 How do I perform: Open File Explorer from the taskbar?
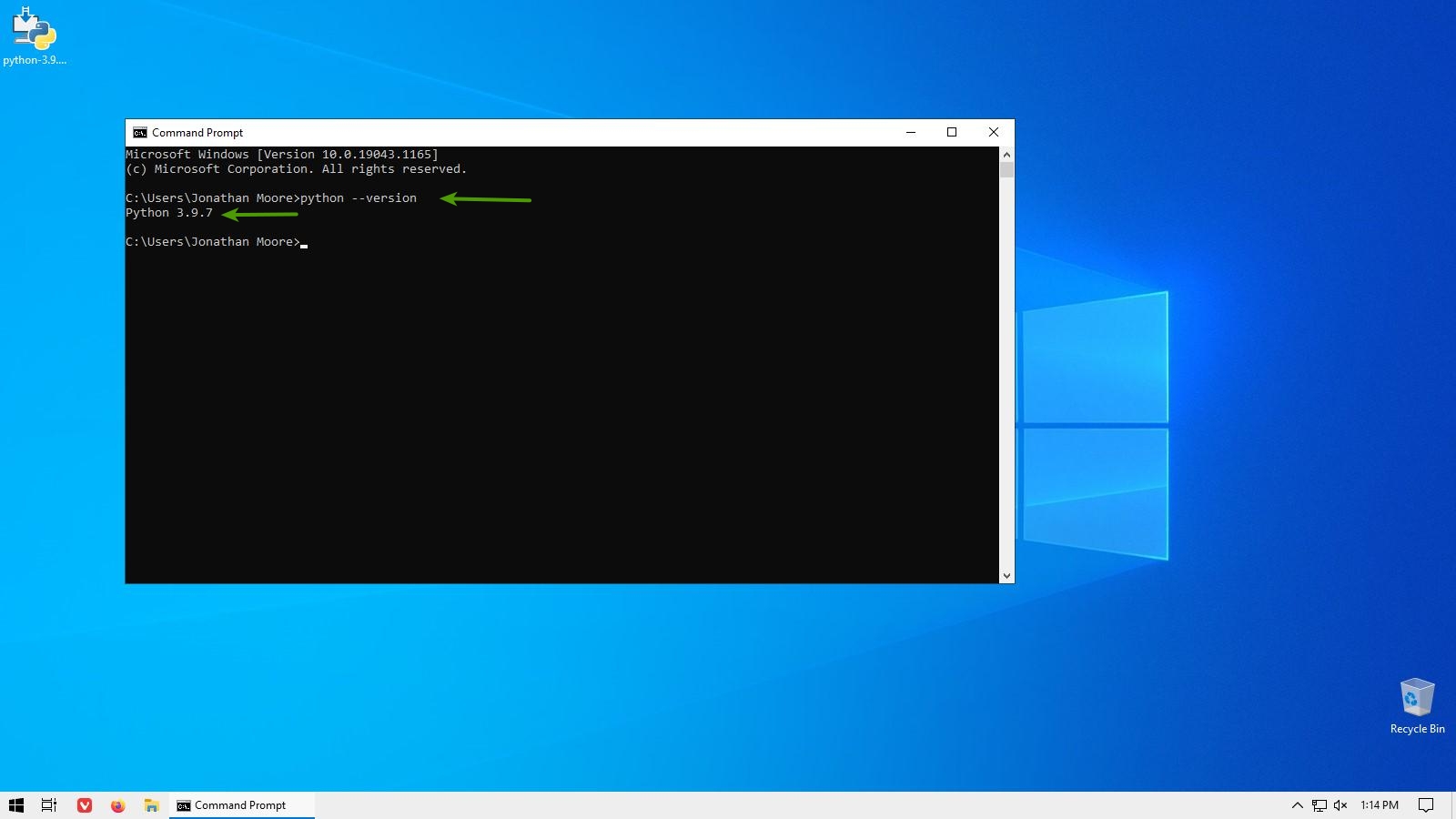coord(152,805)
